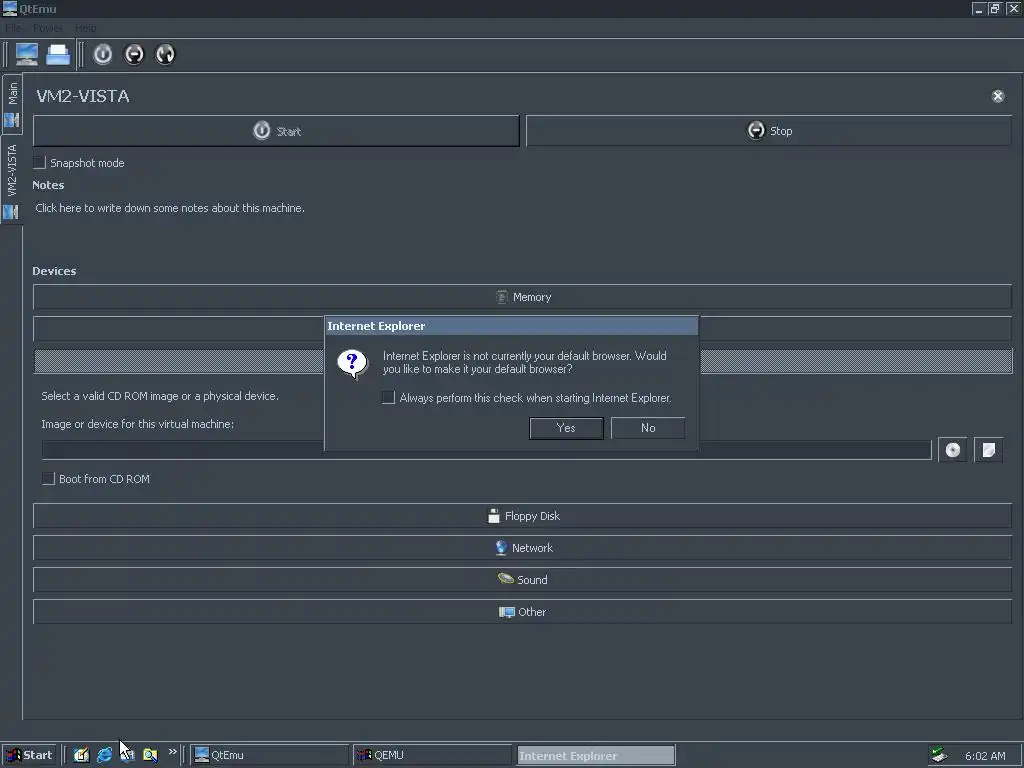This screenshot has height=768, width=1024.
Task: Click the new virtual machine monitor icon
Action: click(27, 54)
